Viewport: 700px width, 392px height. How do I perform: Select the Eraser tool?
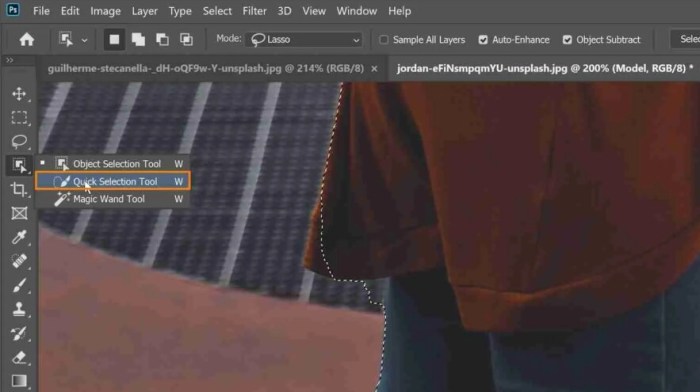[19, 357]
